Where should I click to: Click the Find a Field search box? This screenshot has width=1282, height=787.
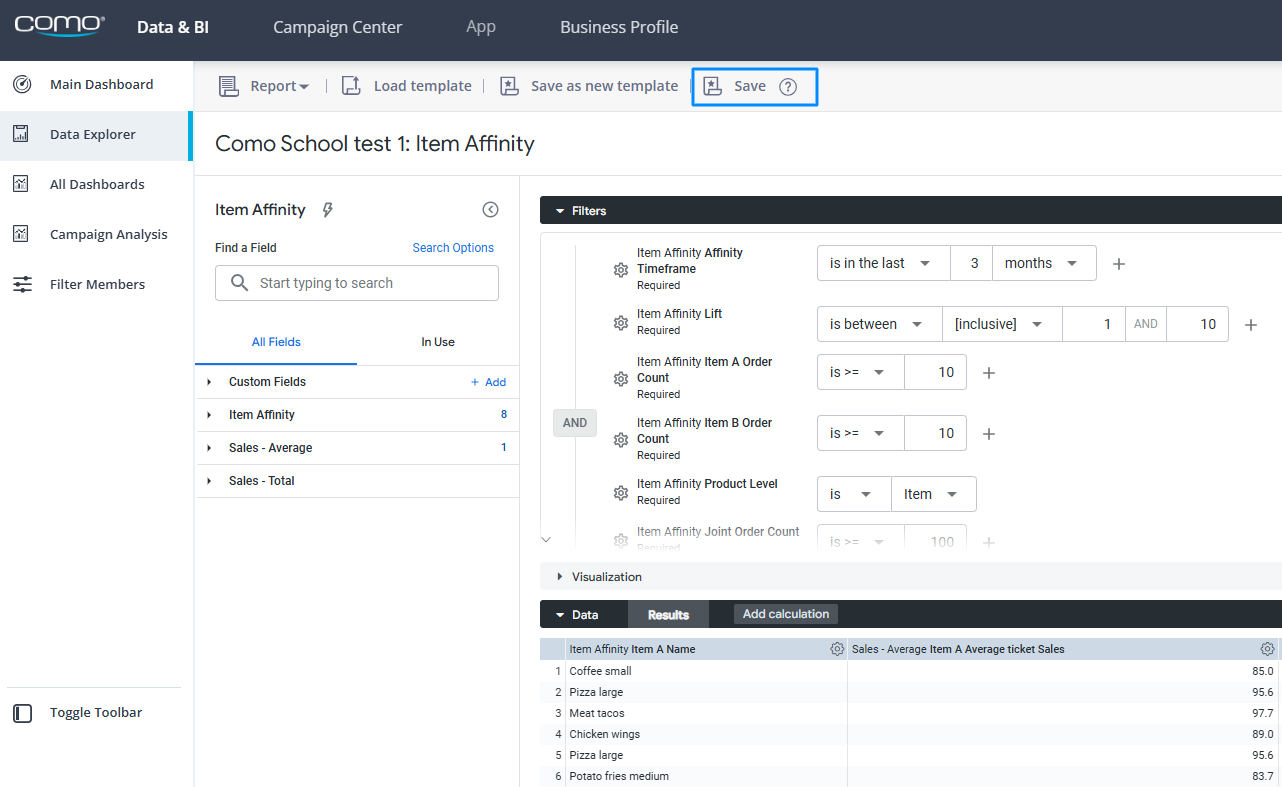coord(357,283)
